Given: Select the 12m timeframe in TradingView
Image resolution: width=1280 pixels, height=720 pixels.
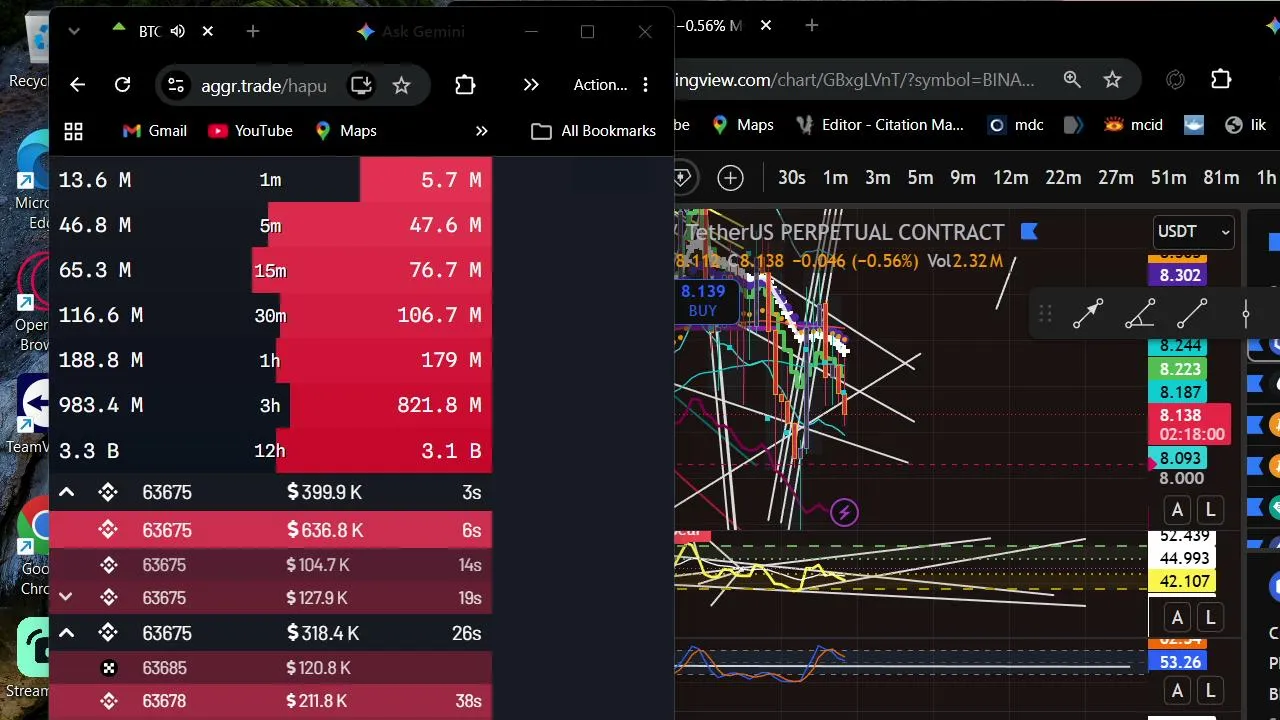Looking at the screenshot, I should (1011, 177).
